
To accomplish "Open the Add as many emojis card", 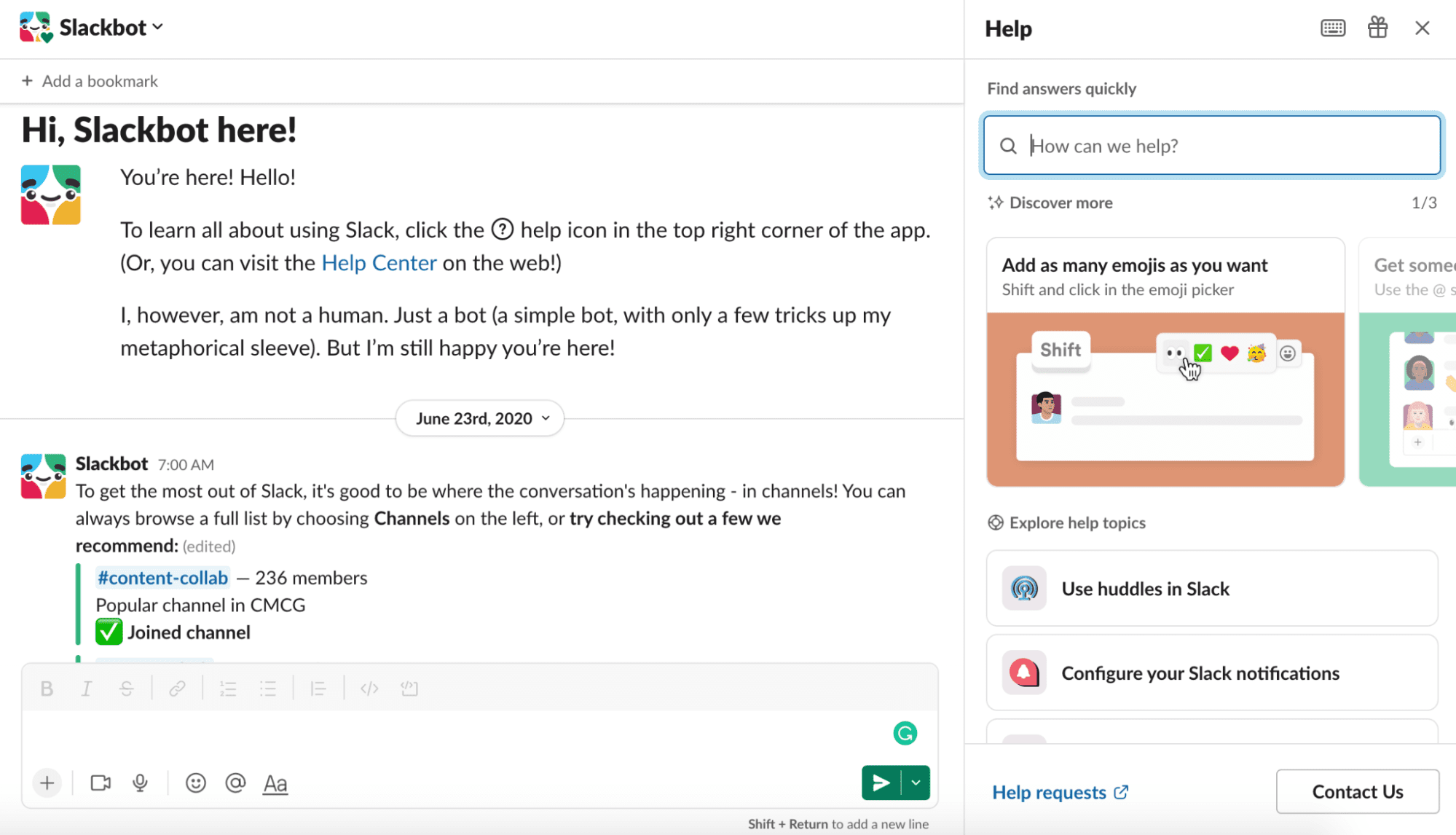I will [1165, 362].
